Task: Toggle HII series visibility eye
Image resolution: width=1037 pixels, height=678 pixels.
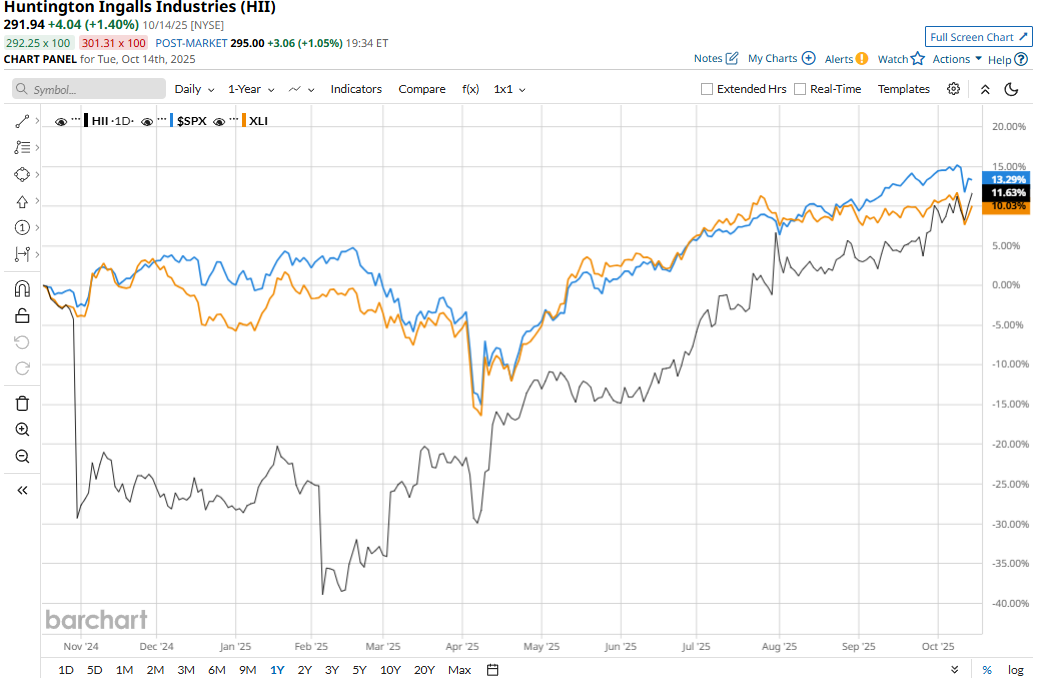Action: coord(61,122)
